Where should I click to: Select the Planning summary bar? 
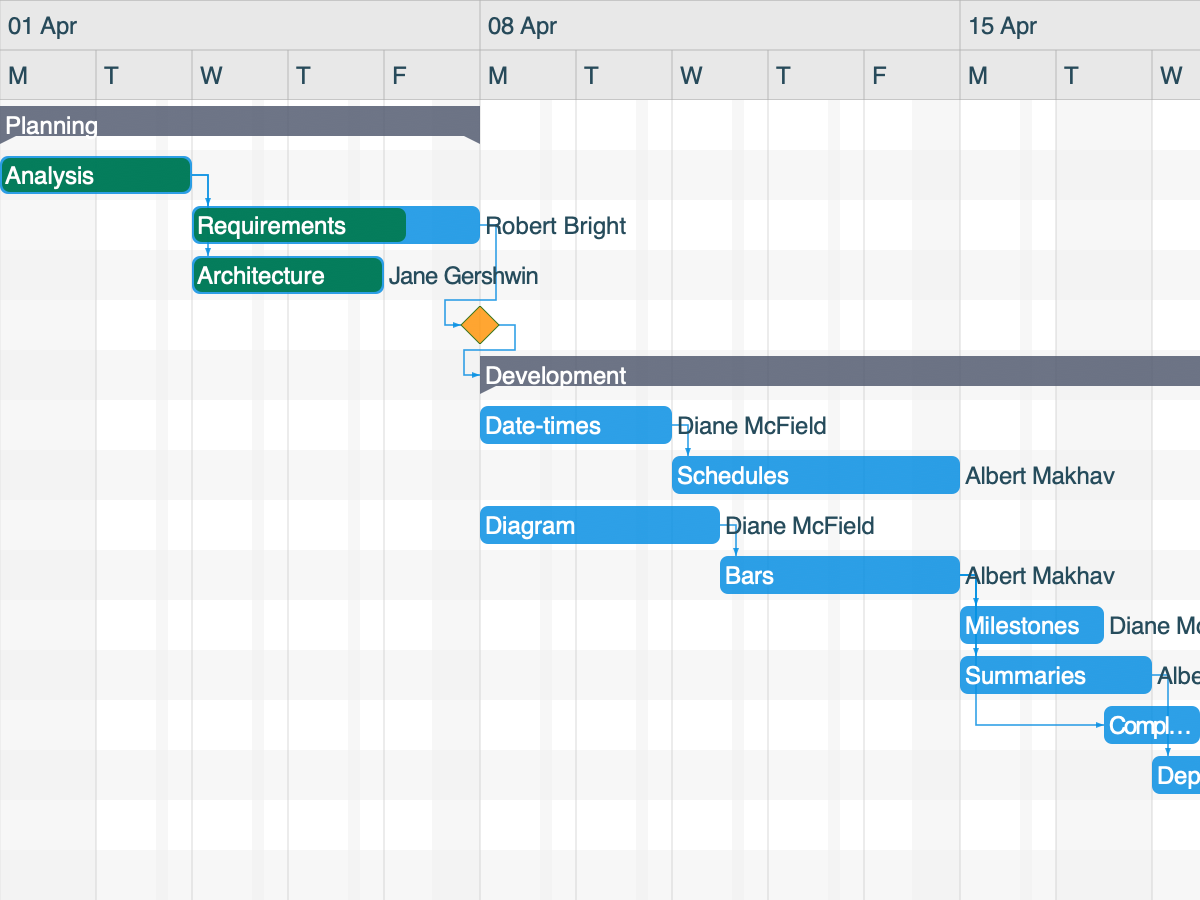[240, 123]
